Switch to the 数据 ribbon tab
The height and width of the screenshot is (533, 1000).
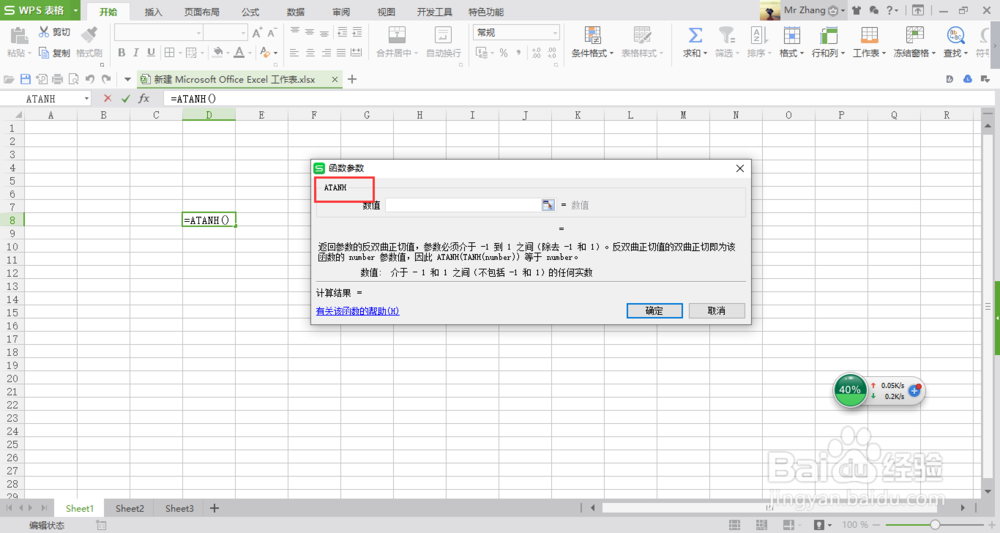295,12
